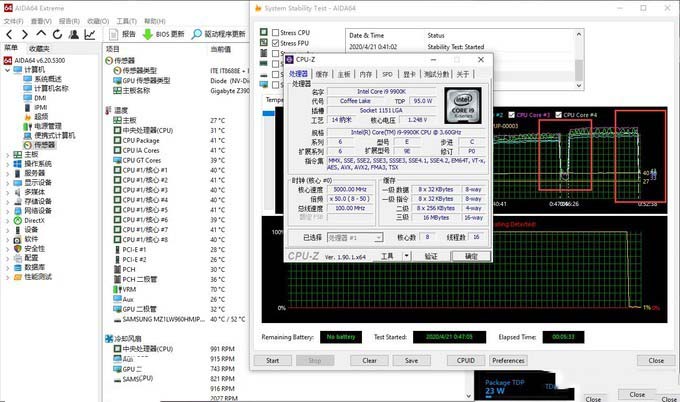The image size is (680, 402).
Task: Open 报告 from the AIDA64 toolbar
Action: 123,34
